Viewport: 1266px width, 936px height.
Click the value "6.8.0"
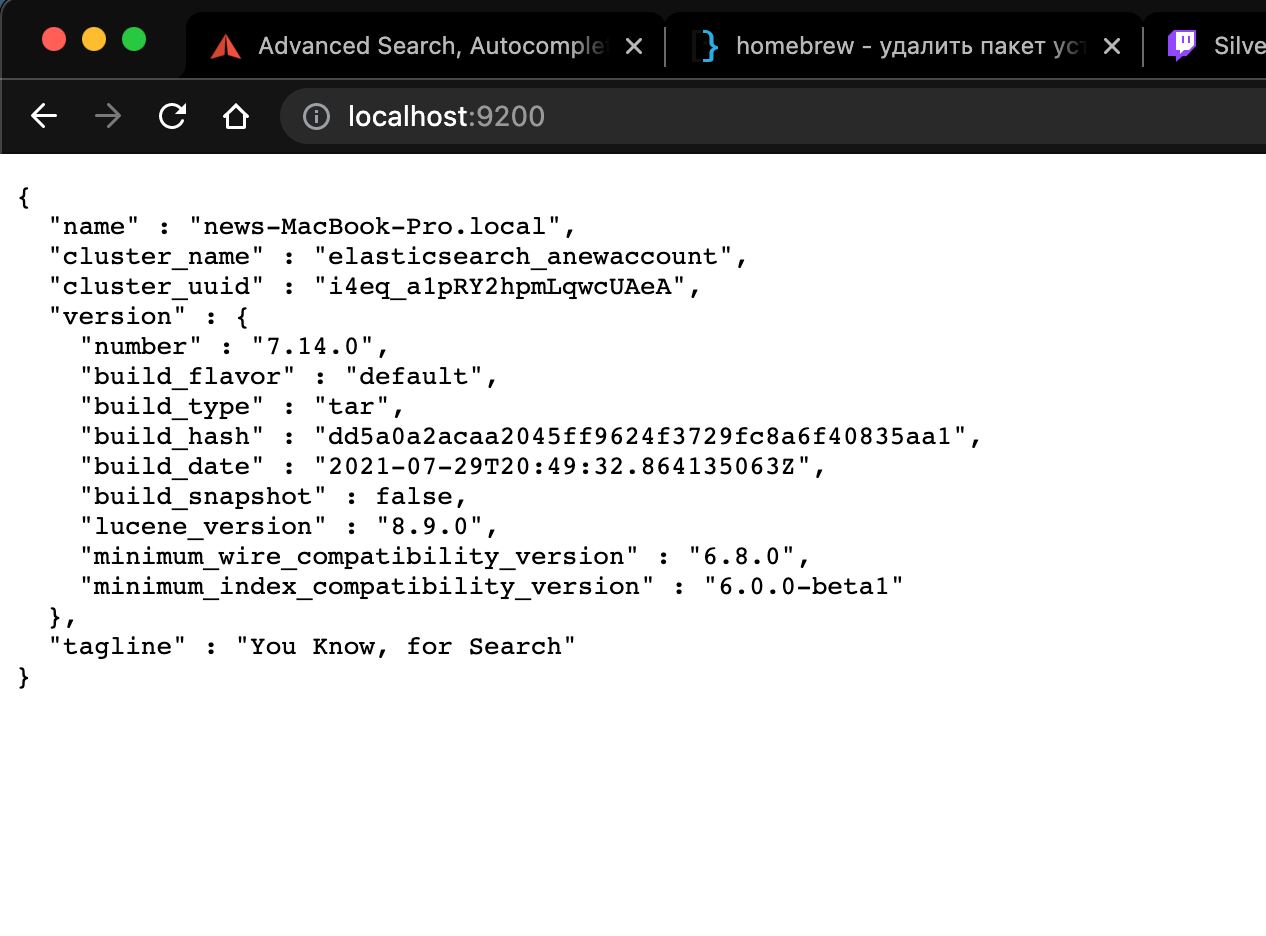[x=742, y=556]
